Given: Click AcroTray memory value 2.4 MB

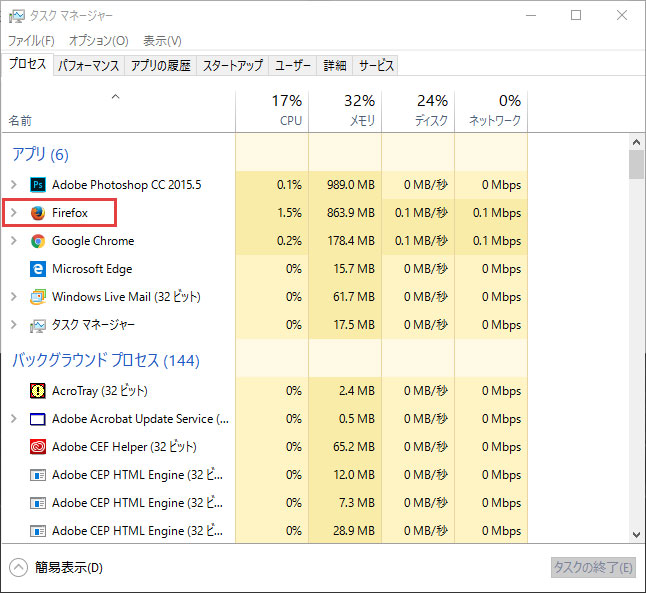Looking at the screenshot, I should coord(357,391).
